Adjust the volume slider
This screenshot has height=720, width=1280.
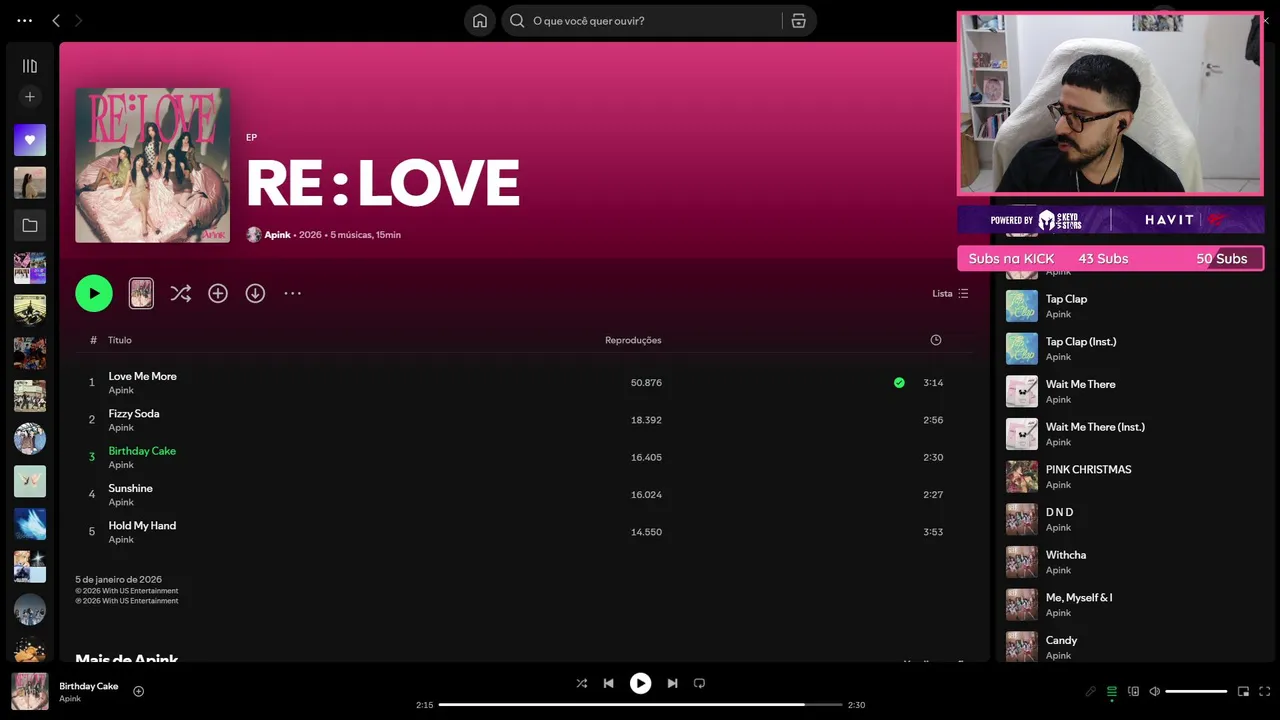[x=1196, y=691]
